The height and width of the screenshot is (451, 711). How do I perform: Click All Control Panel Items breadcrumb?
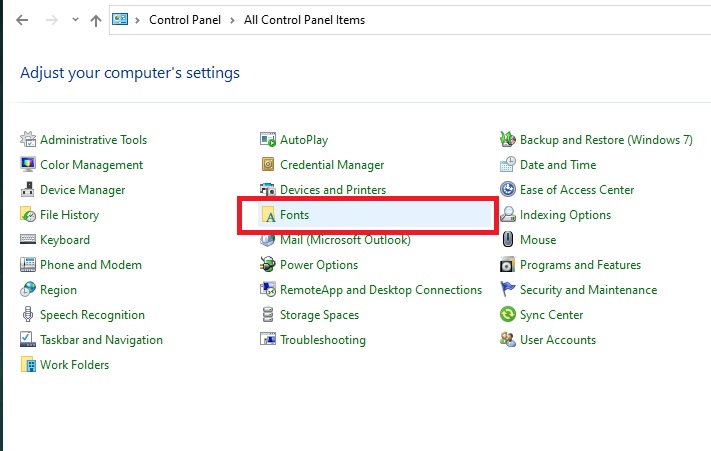(304, 20)
